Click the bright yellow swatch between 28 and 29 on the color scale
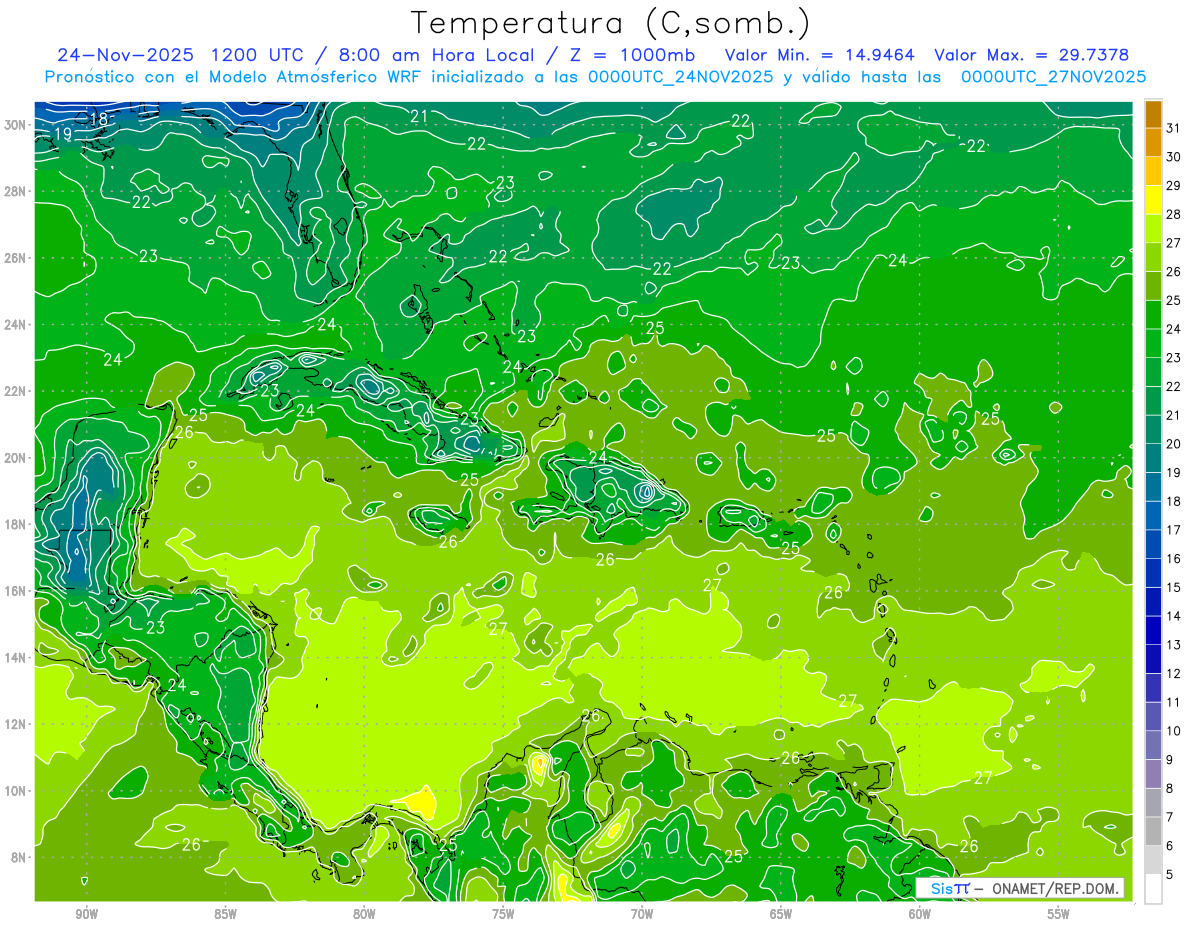The height and width of the screenshot is (927, 1200). pyautogui.click(x=1153, y=200)
